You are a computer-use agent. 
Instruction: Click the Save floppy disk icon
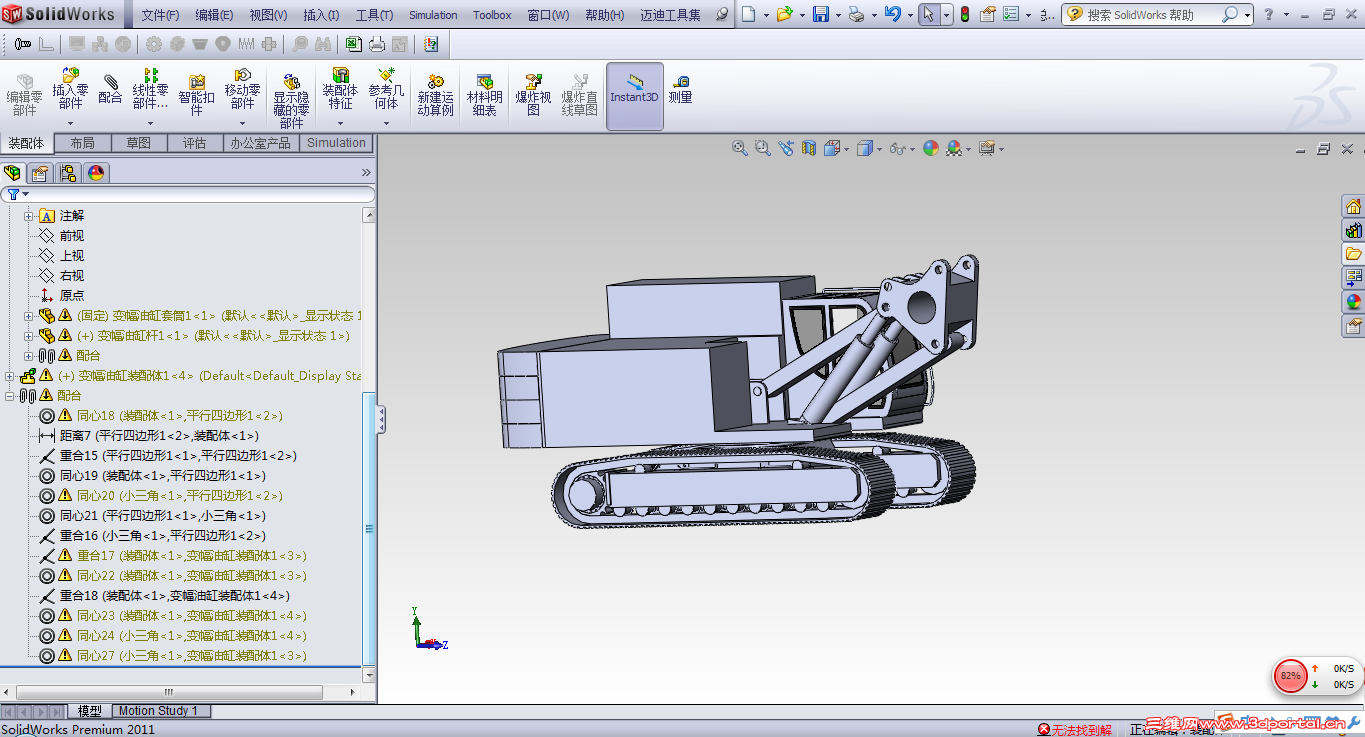(x=820, y=15)
